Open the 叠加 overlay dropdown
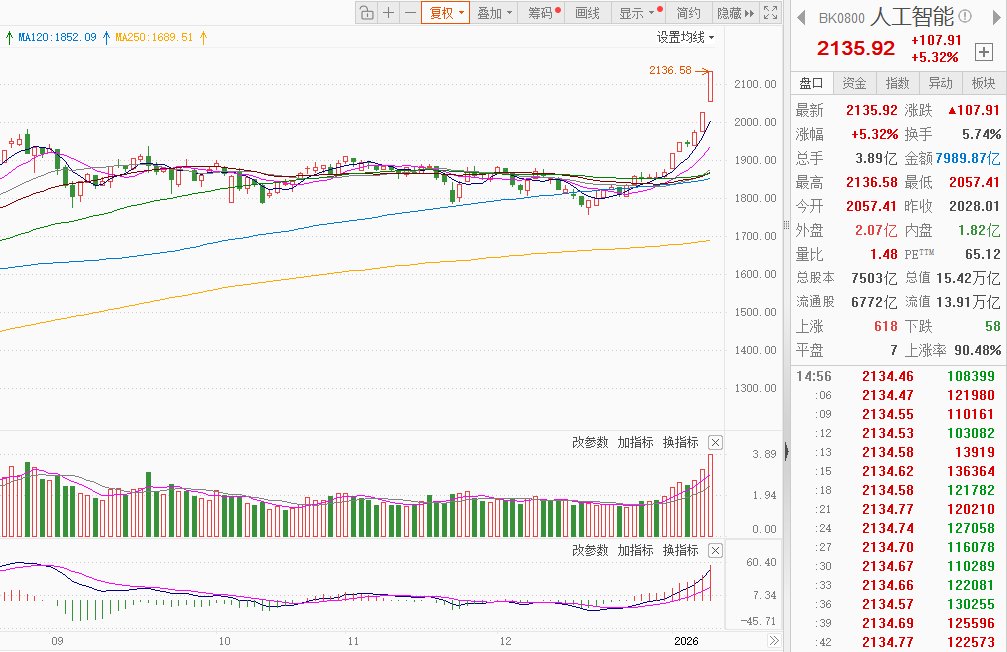 coord(494,13)
